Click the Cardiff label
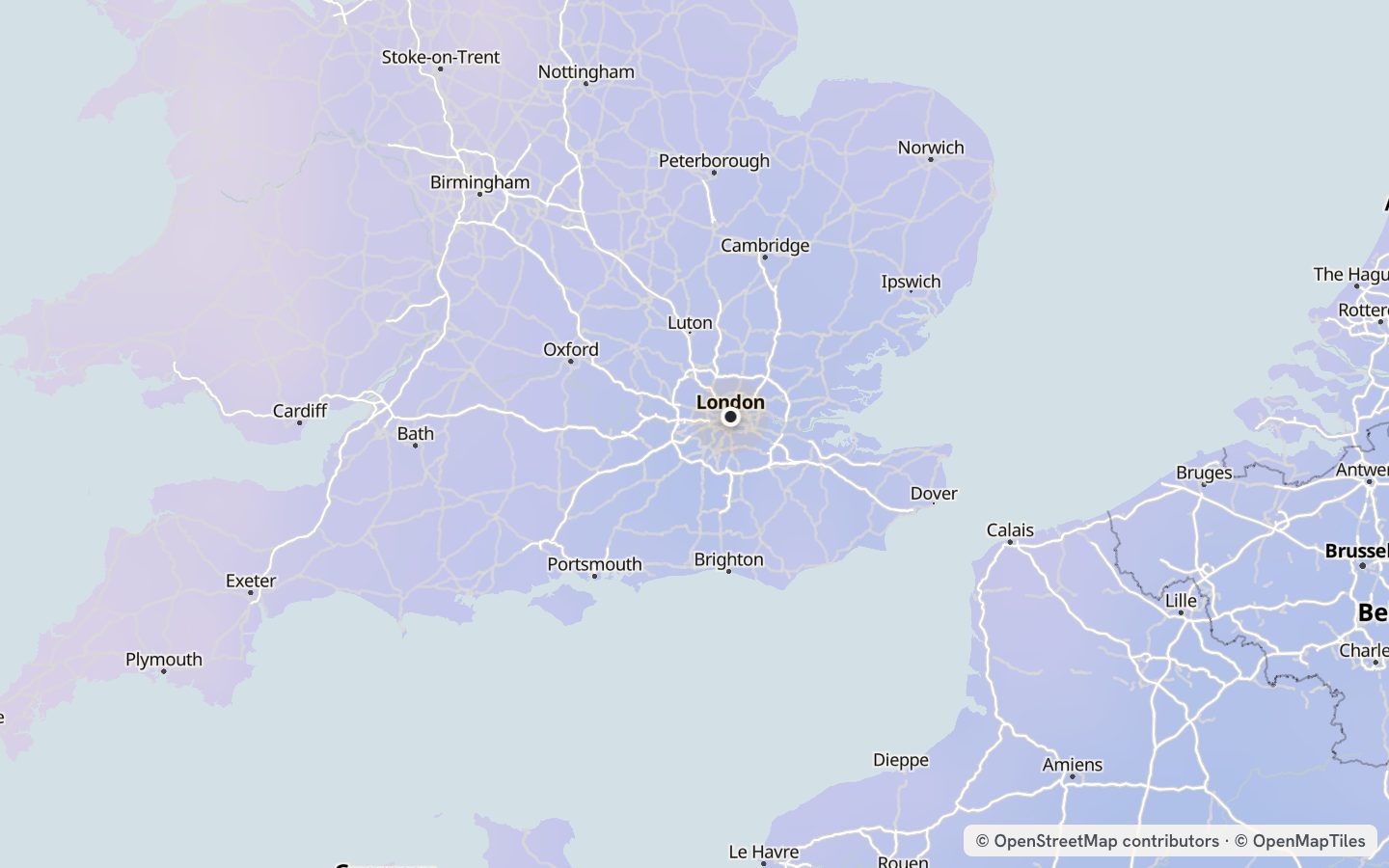Image resolution: width=1389 pixels, height=868 pixels. click(300, 411)
